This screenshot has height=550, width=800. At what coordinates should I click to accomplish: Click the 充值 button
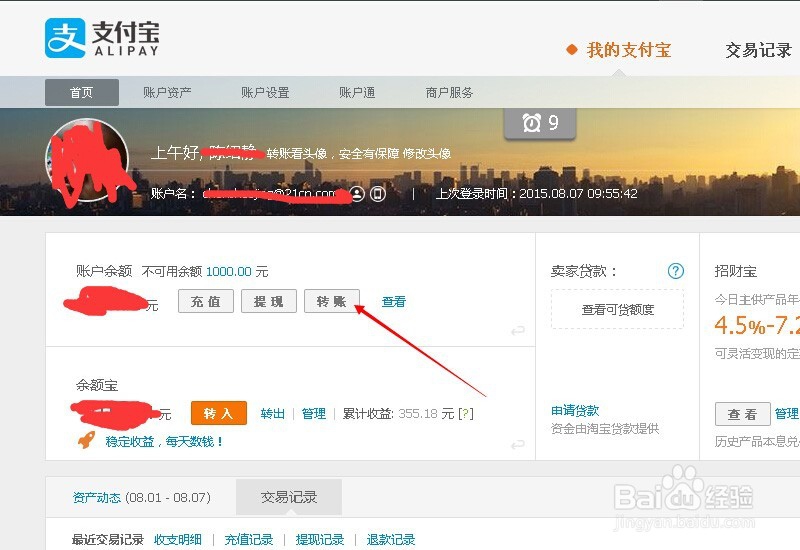click(x=206, y=302)
